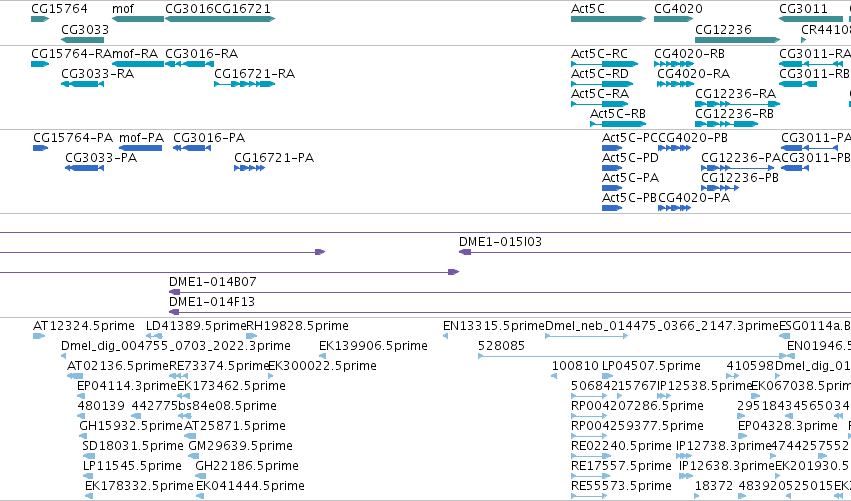This screenshot has width=851, height=501.
Task: Open EST RH19828.5prime
Action: point(297,326)
